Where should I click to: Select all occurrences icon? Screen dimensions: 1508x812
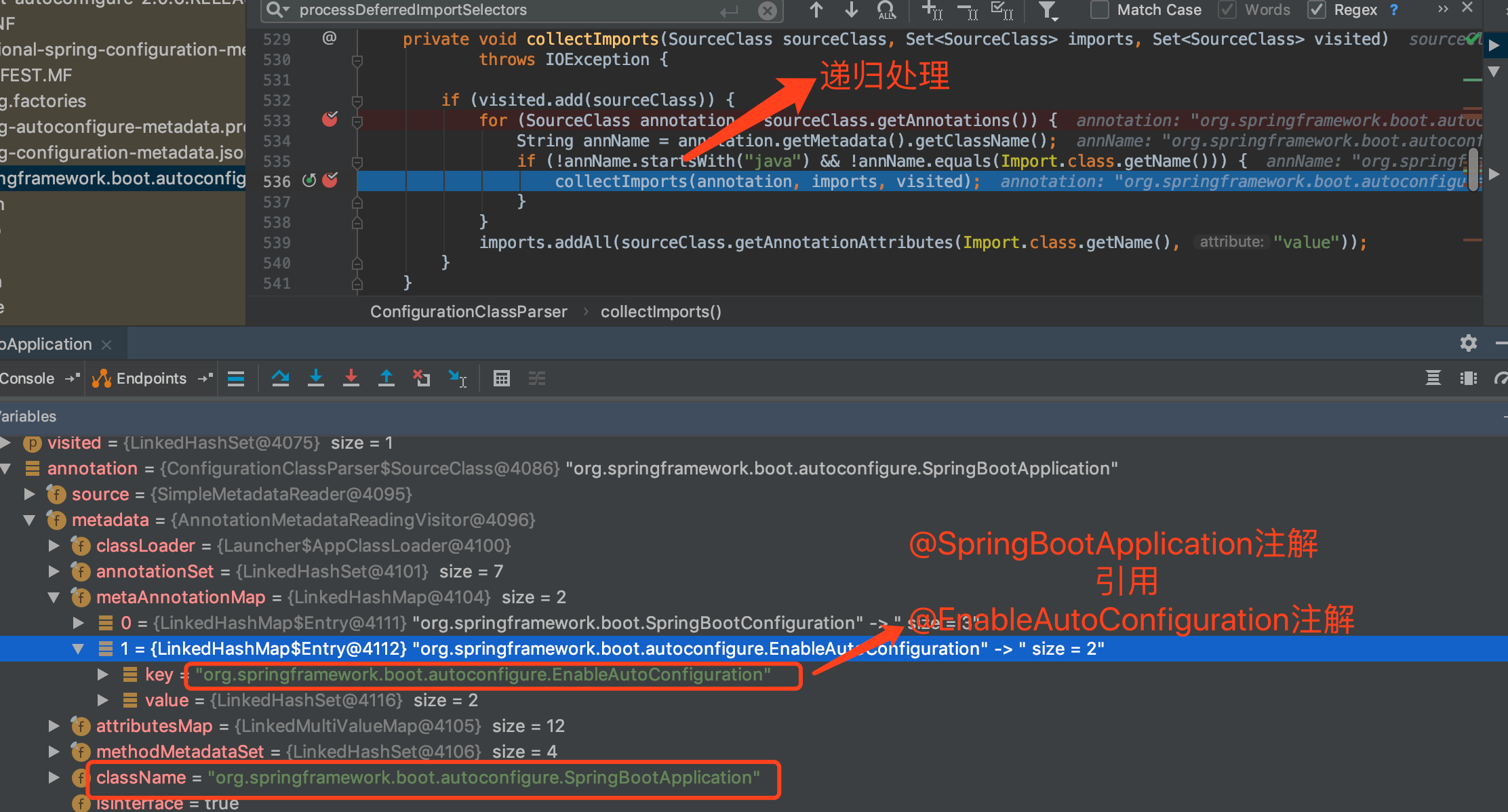pos(1002,9)
